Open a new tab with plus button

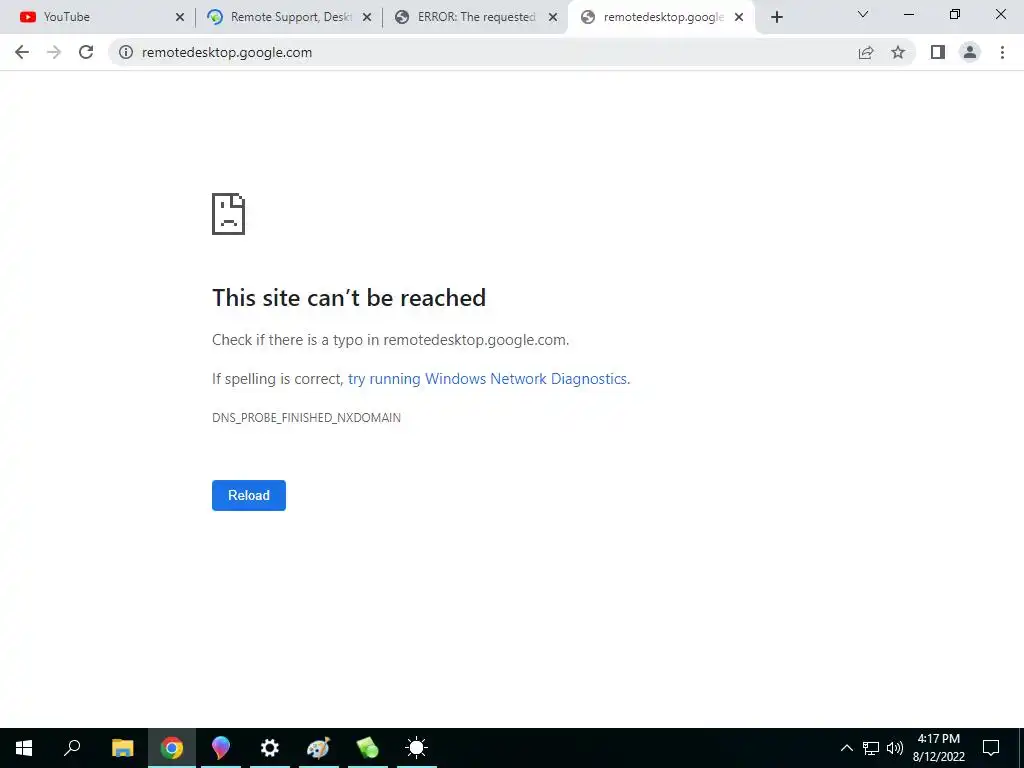(776, 17)
